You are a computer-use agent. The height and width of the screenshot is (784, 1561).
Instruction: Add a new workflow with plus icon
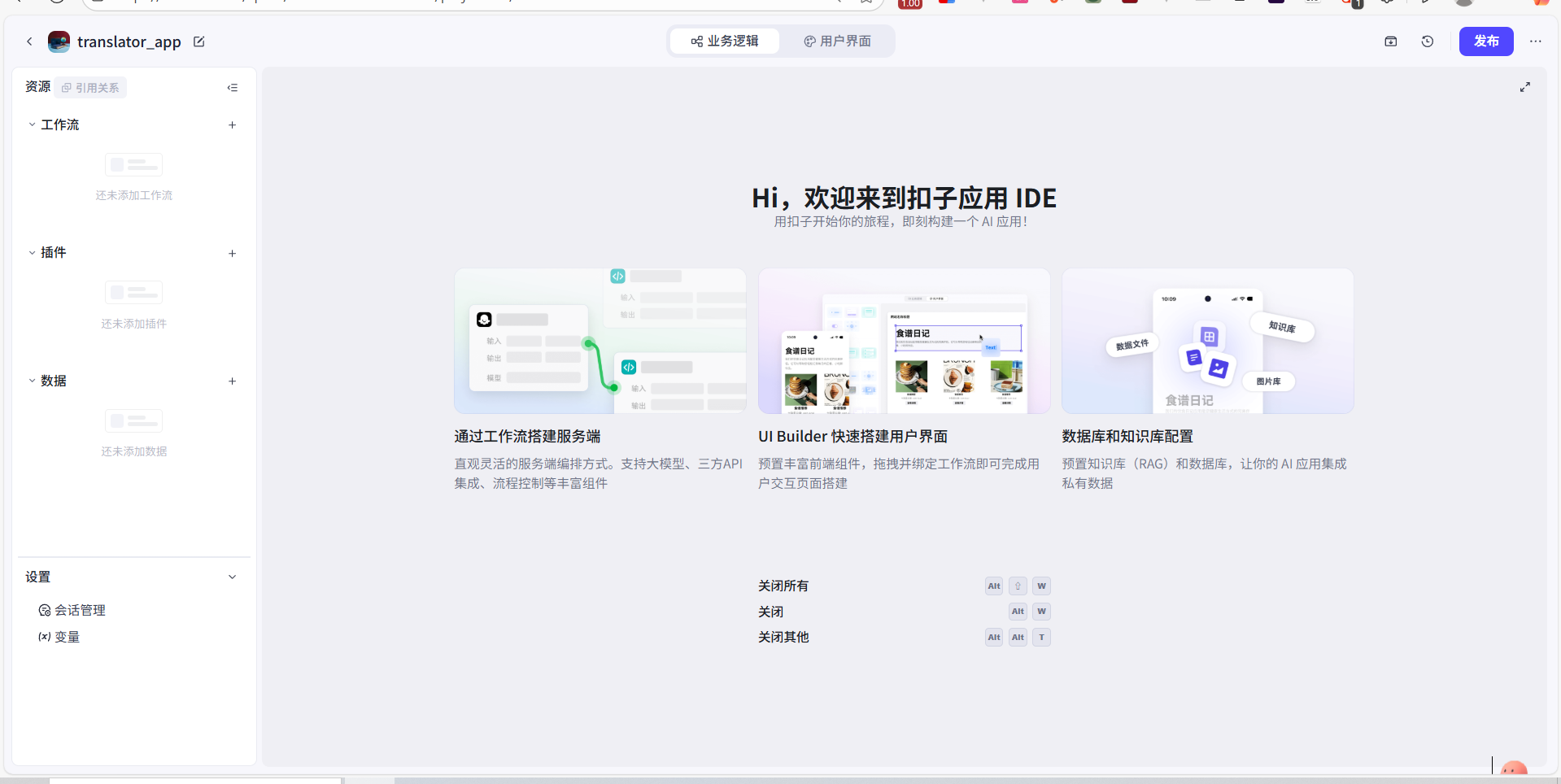click(233, 125)
